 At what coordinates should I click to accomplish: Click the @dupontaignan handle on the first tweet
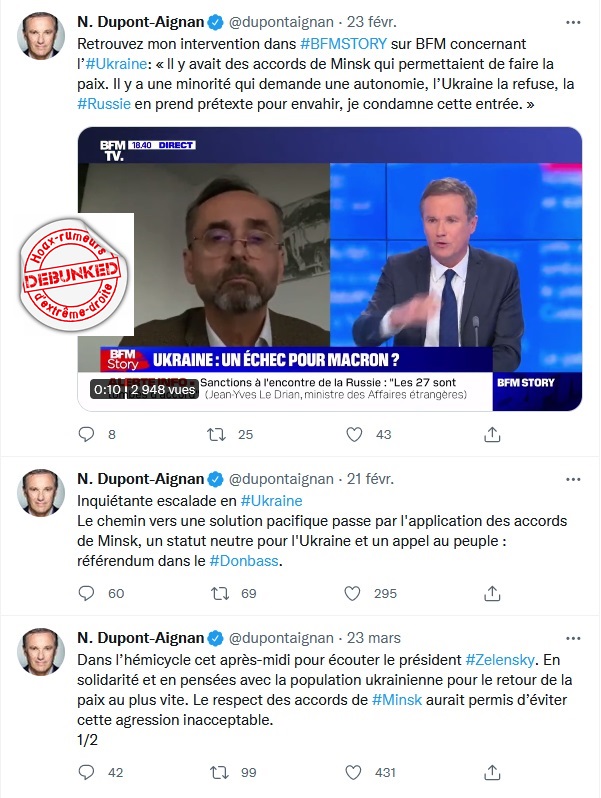click(x=281, y=22)
